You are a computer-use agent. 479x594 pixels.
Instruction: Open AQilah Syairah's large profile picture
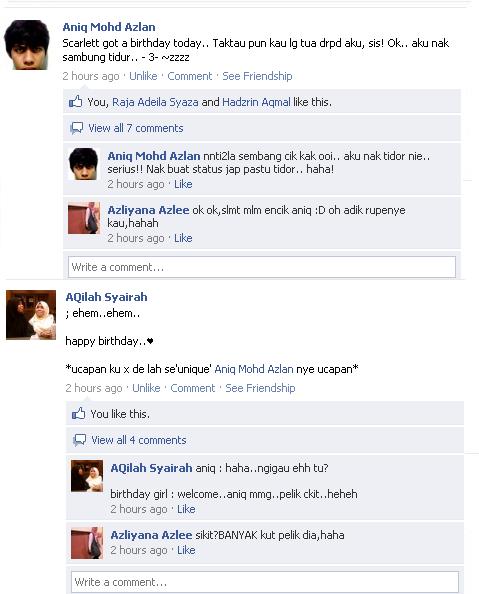coord(31,315)
